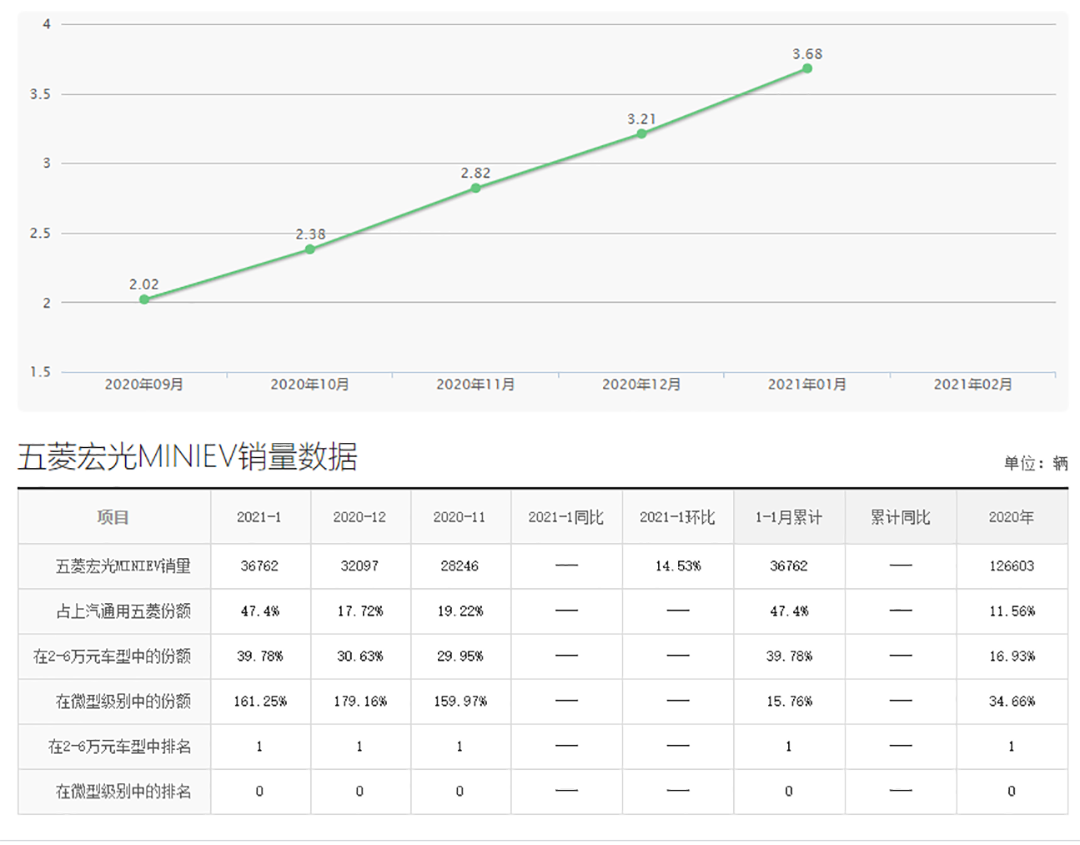Click the 2.02 data point on the line
This screenshot has height=845, width=1080.
[x=144, y=299]
